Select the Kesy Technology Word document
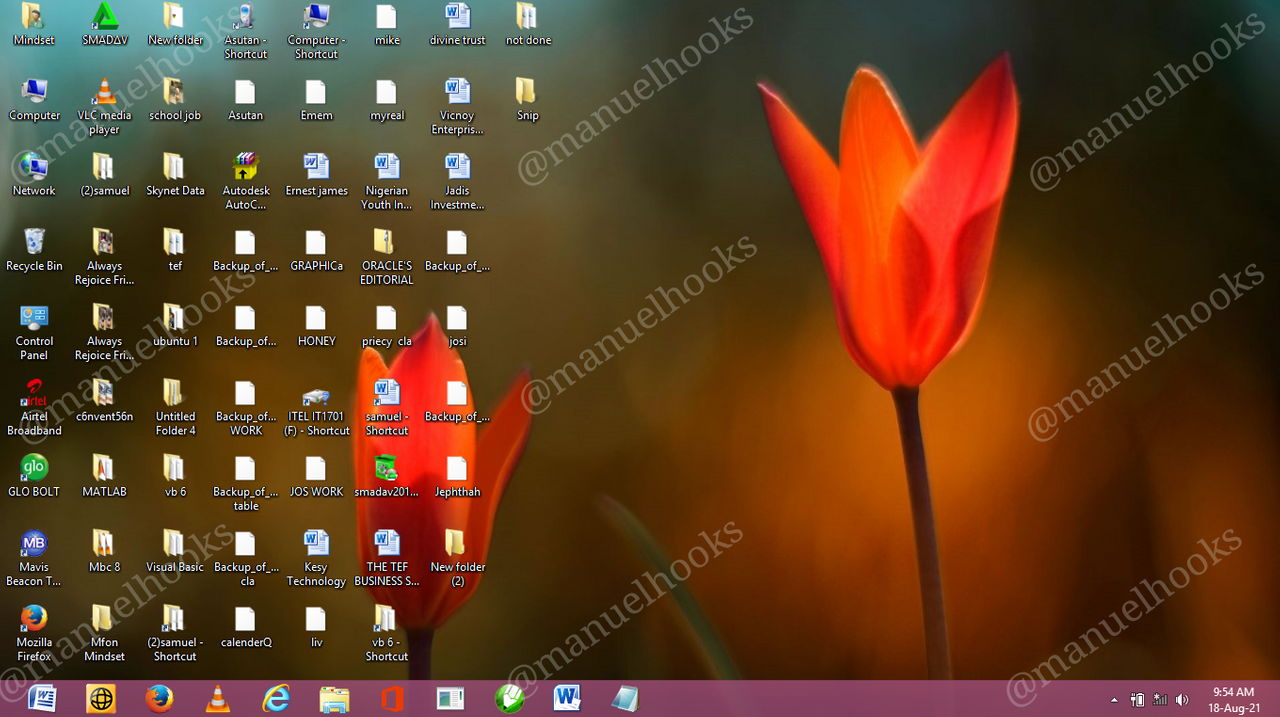The height and width of the screenshot is (717, 1280). [316, 558]
